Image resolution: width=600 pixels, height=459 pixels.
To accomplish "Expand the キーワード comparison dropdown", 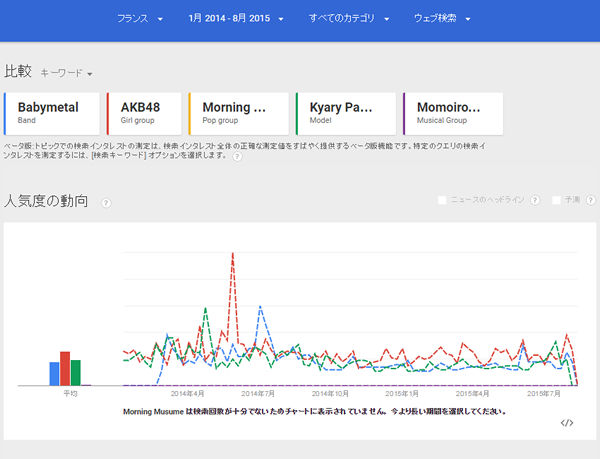I will [67, 73].
